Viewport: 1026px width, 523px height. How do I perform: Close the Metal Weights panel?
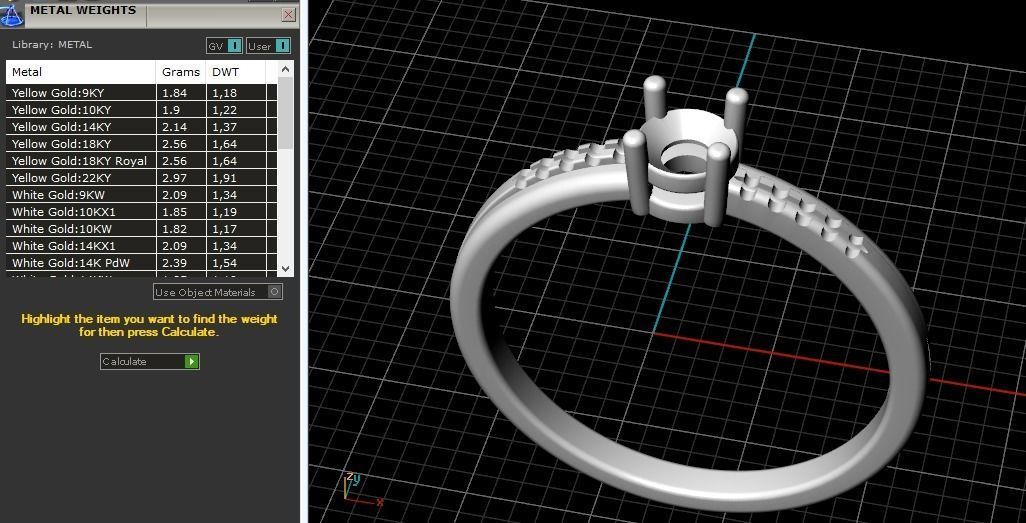289,14
